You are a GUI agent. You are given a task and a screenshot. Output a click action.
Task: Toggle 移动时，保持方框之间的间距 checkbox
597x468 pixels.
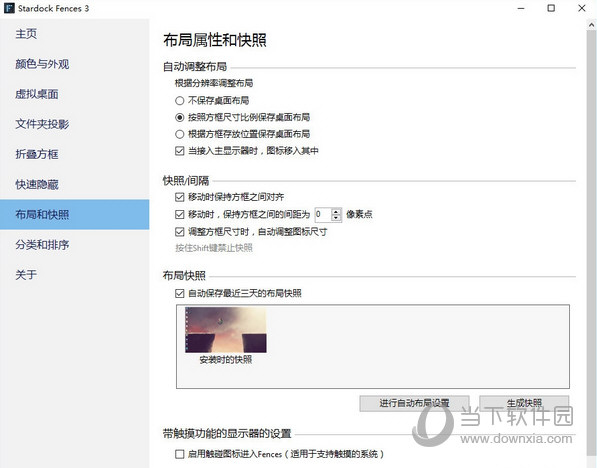pyautogui.click(x=179, y=214)
